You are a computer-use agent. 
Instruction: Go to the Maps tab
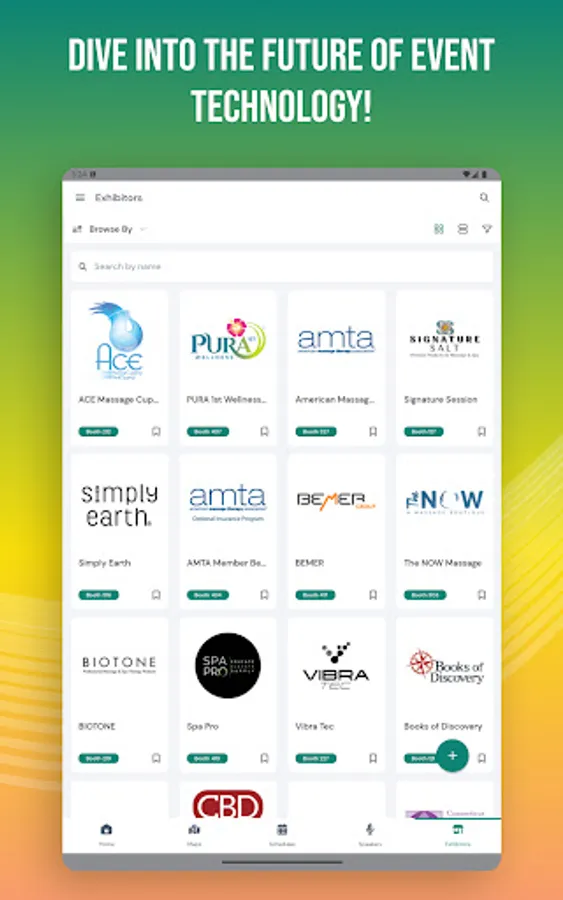[x=194, y=835]
